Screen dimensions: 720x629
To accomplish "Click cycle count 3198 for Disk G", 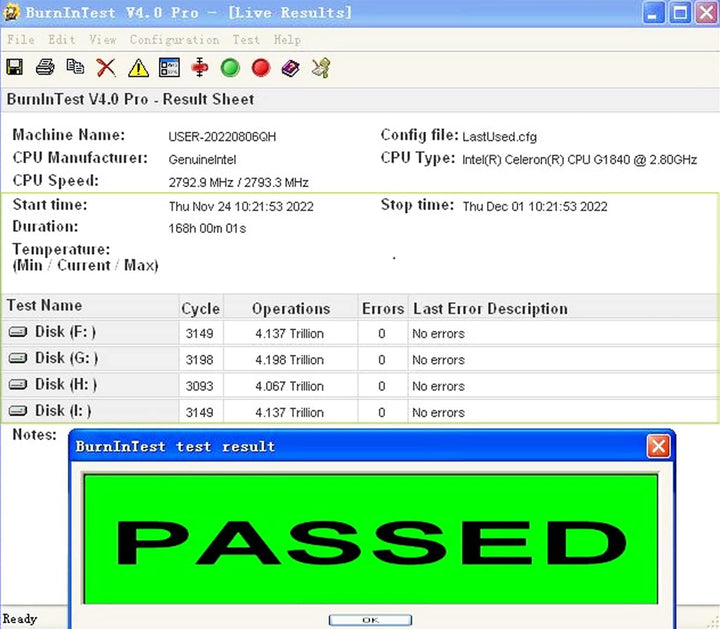I will tap(199, 360).
